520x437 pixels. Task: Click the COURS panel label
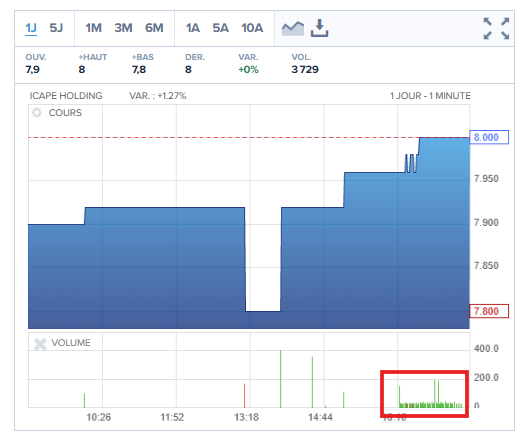[65, 113]
